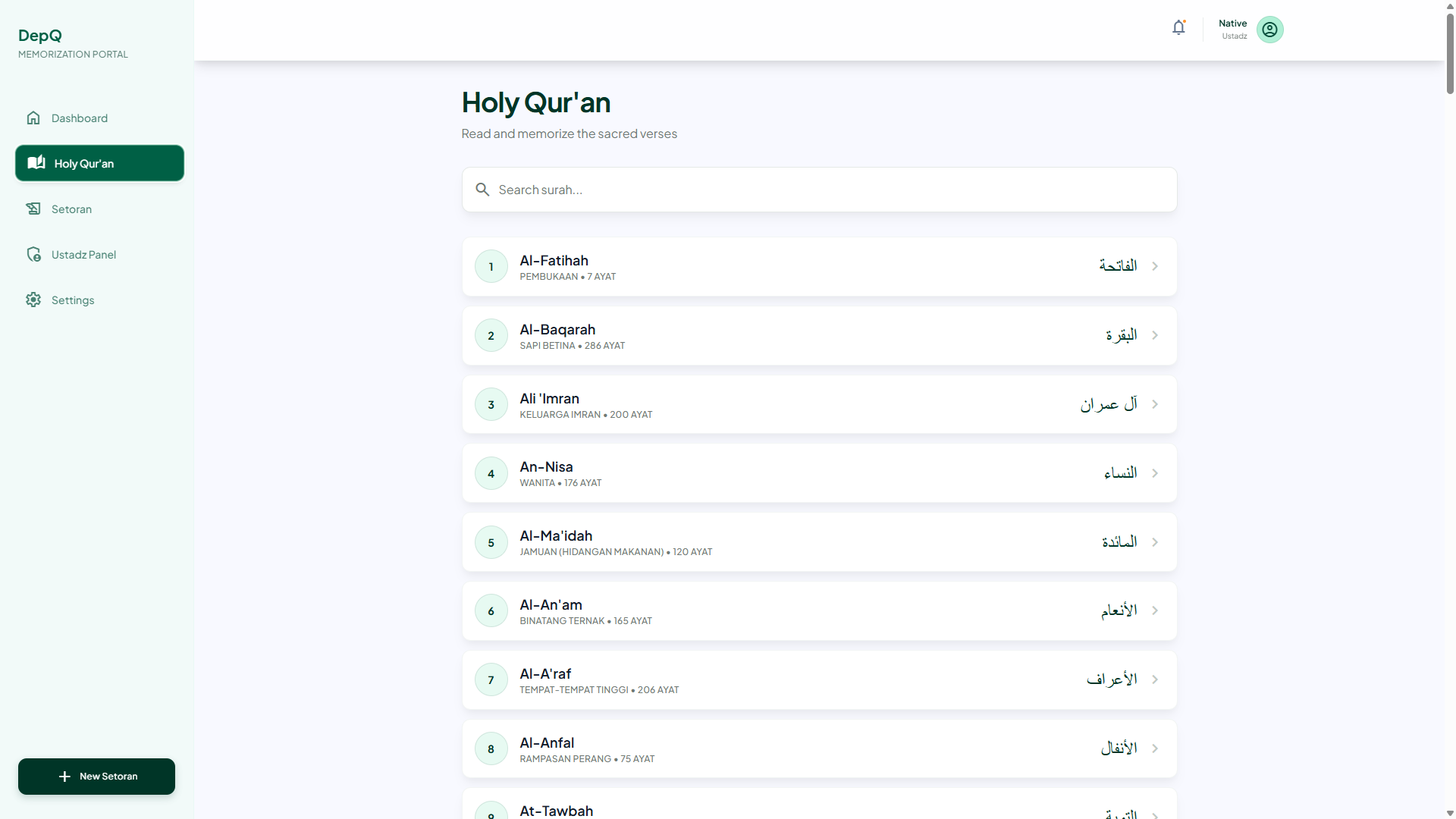Open the user profile avatar icon
The width and height of the screenshot is (1456, 819).
pos(1270,30)
